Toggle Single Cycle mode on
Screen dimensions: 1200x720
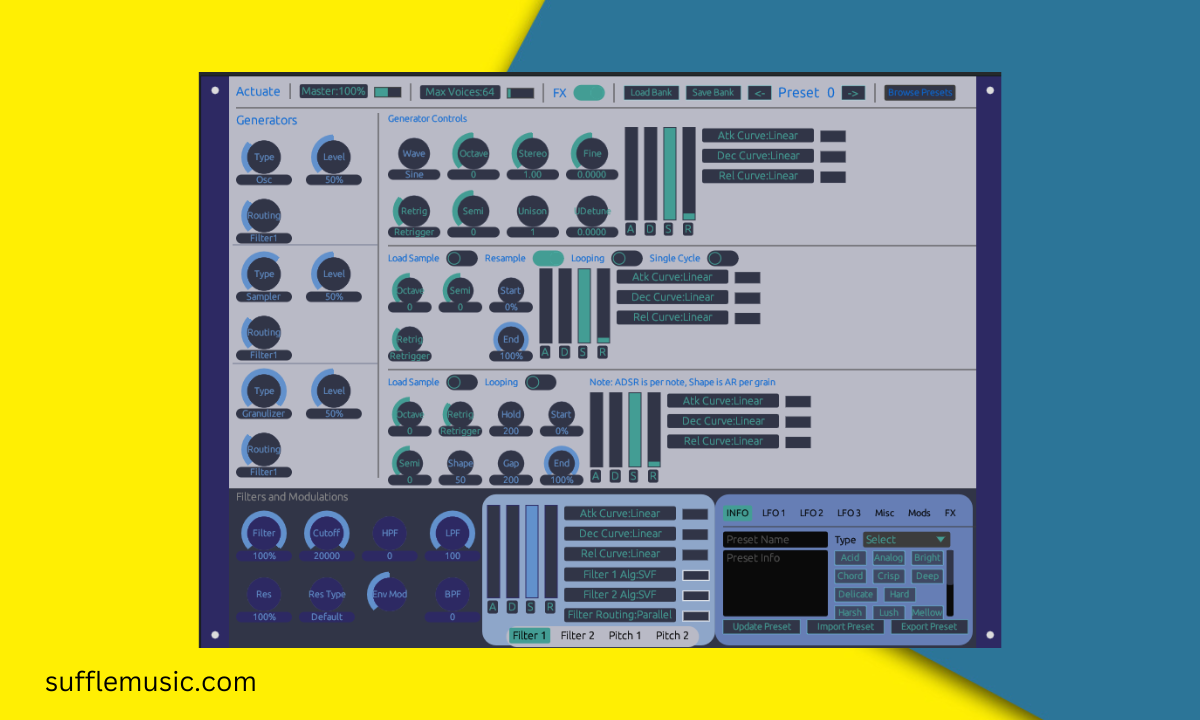pyautogui.click(x=721, y=257)
